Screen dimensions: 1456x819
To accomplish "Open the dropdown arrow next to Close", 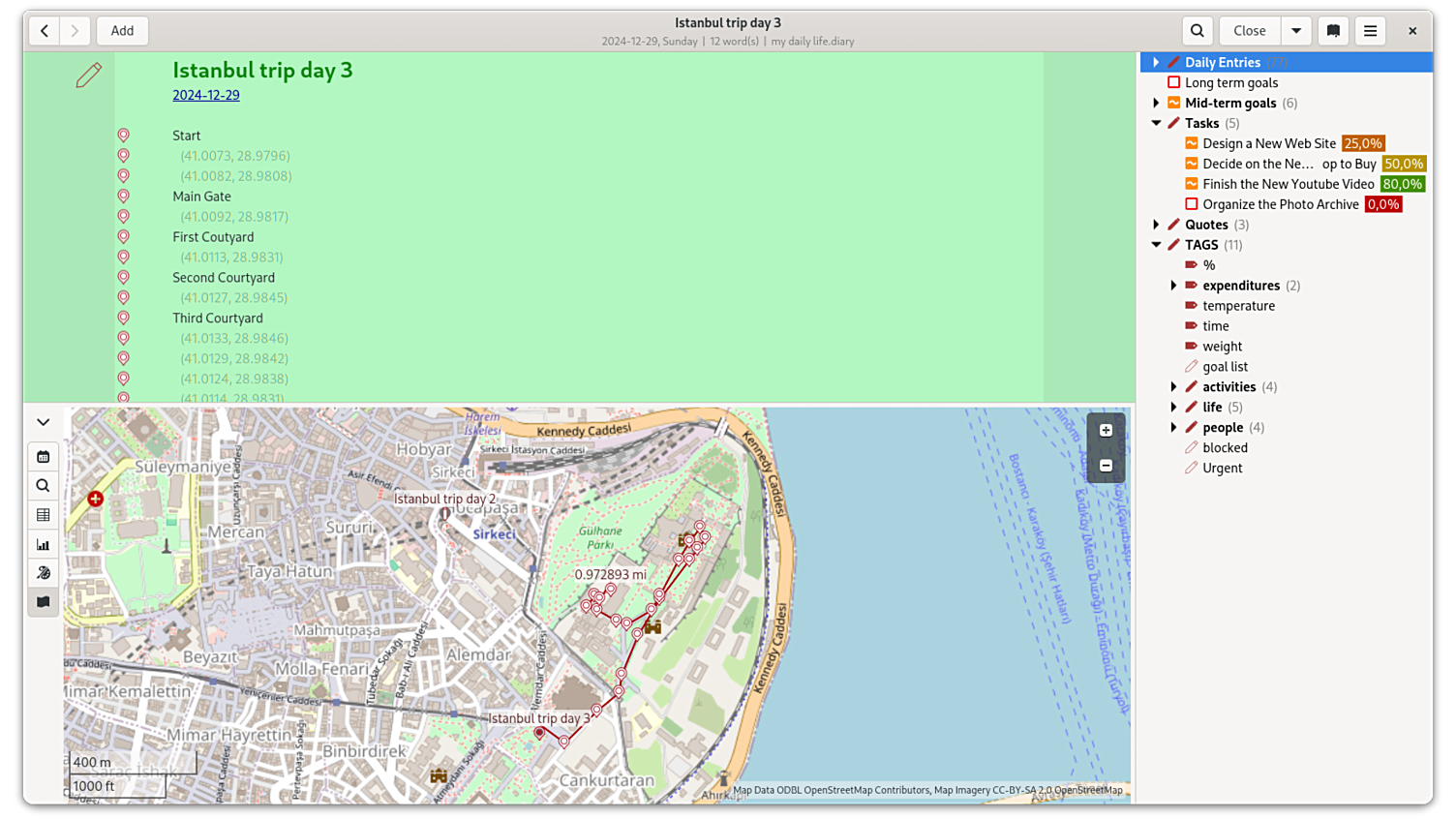I will pyautogui.click(x=1296, y=31).
